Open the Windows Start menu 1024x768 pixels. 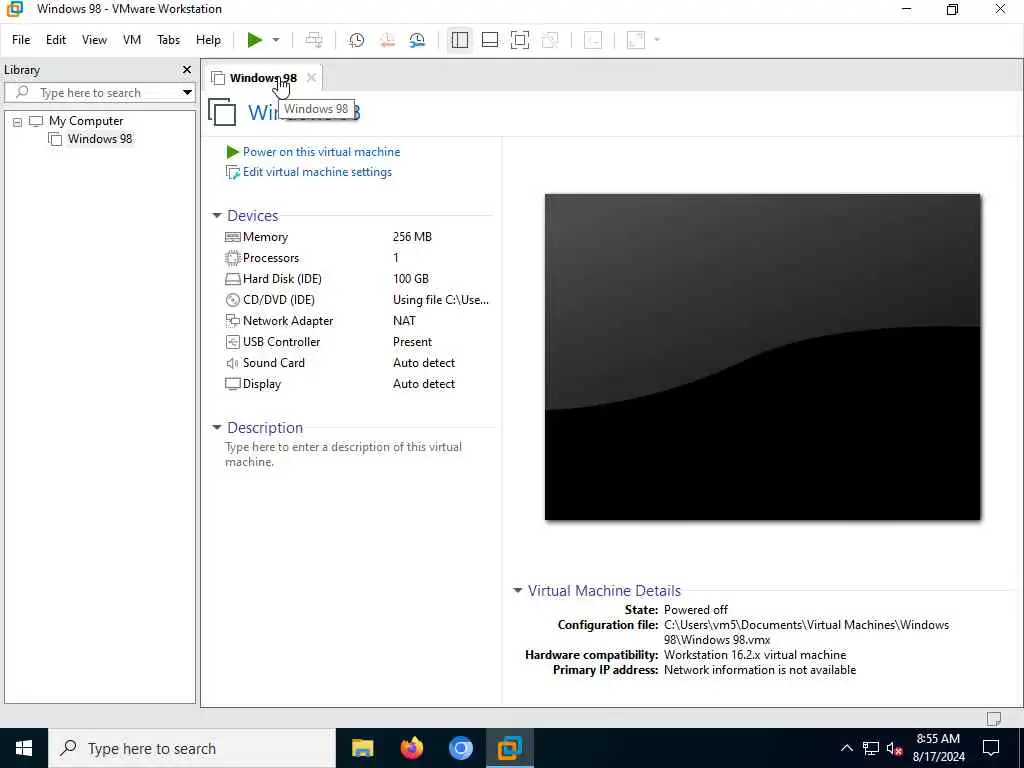(x=24, y=748)
